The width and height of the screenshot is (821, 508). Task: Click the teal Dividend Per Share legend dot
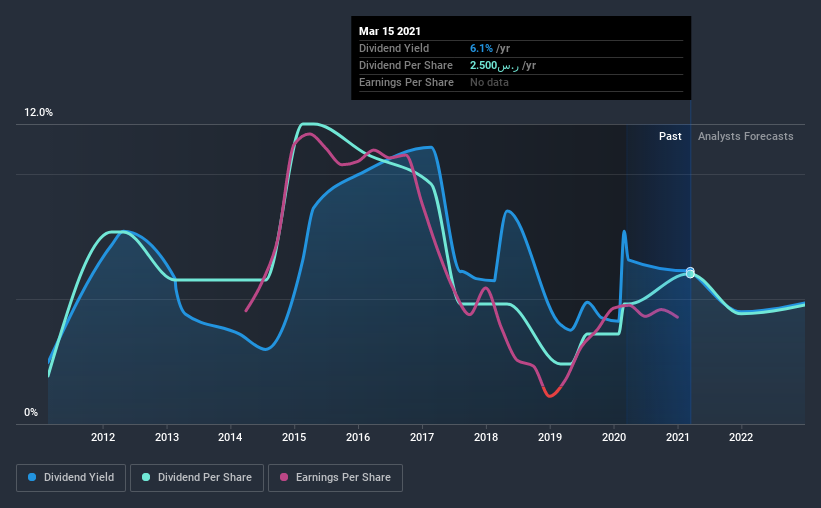pyautogui.click(x=146, y=477)
